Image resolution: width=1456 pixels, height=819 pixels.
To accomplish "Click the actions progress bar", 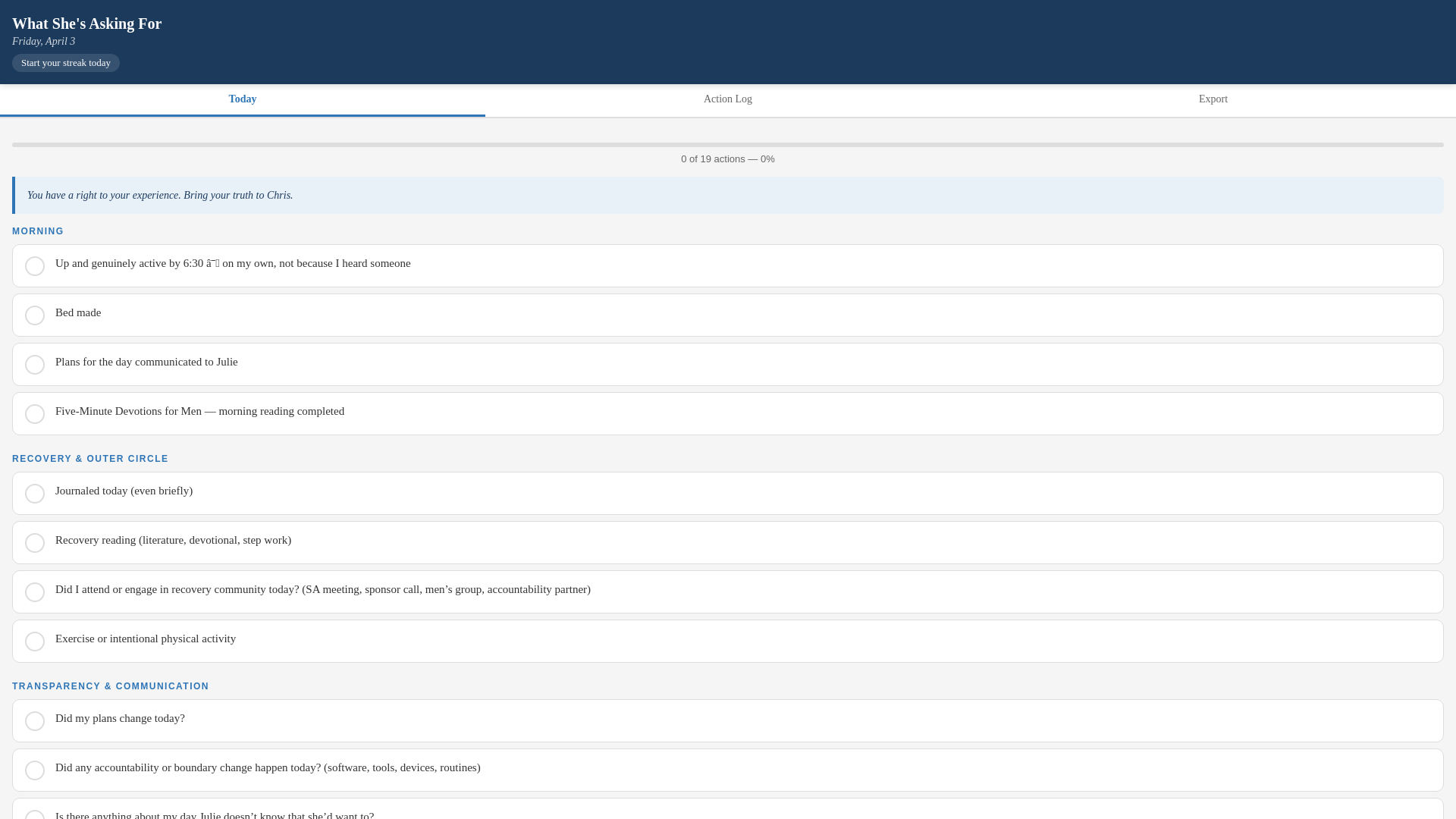I will click(728, 145).
